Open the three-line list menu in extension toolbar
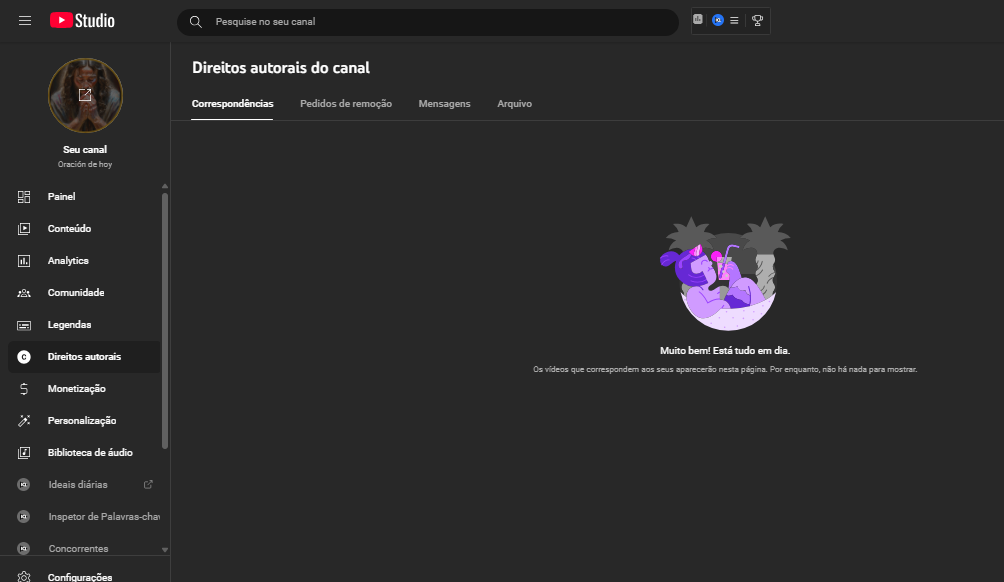 pos(734,20)
